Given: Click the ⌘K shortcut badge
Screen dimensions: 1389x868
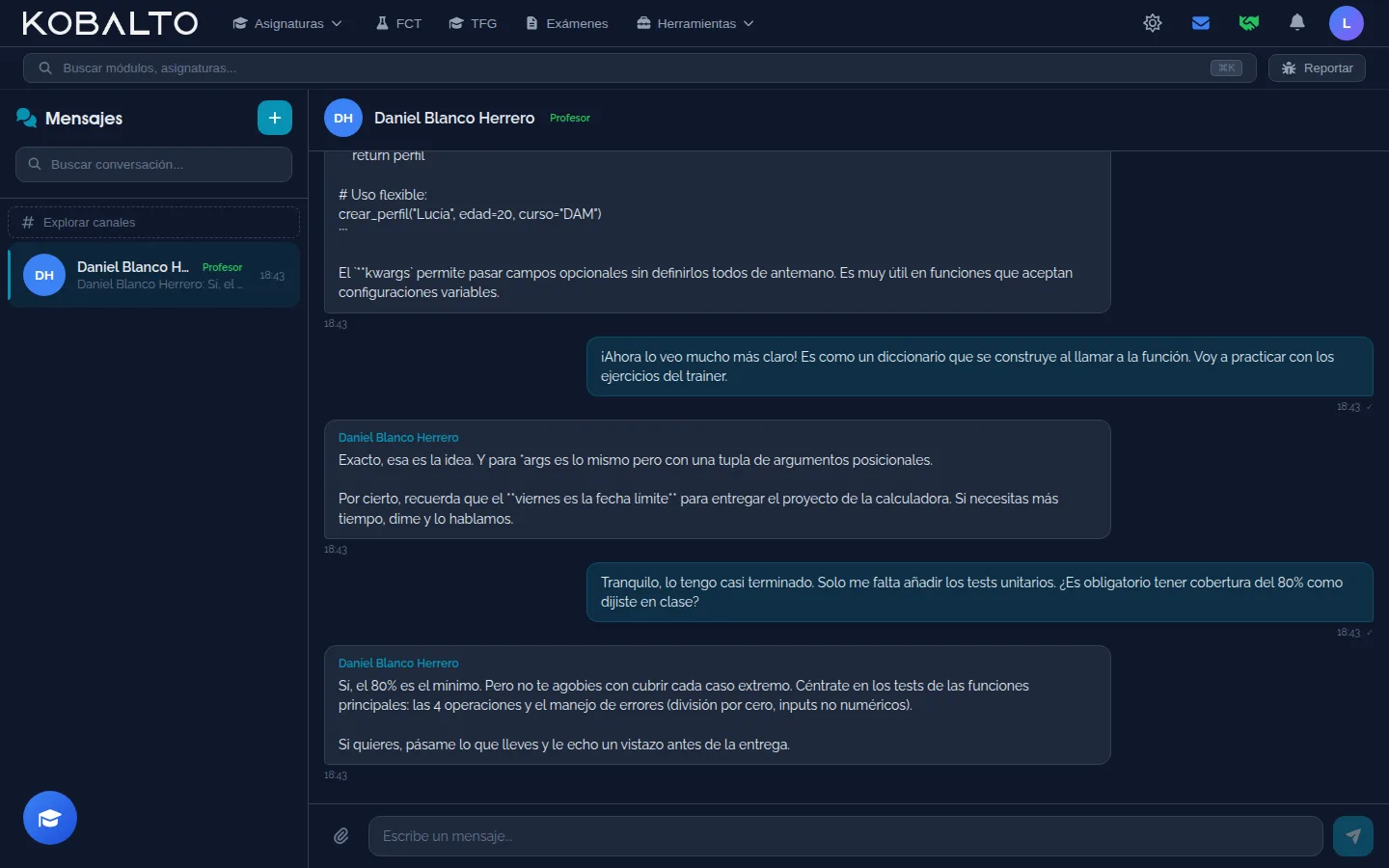Looking at the screenshot, I should coord(1226,68).
